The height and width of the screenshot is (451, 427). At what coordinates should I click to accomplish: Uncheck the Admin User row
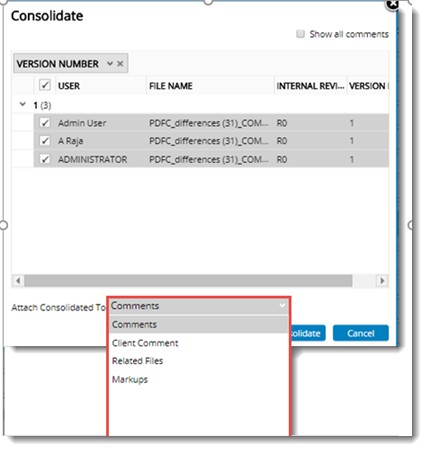pos(45,123)
